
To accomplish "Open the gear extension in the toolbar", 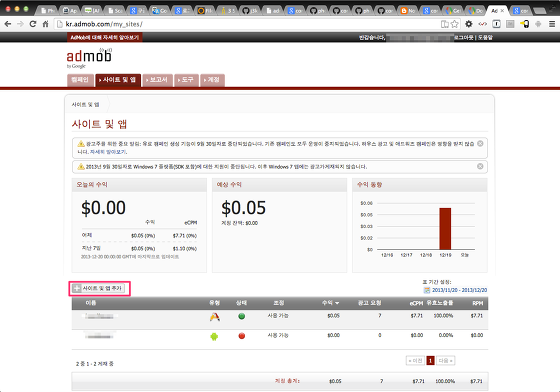I will pos(469,24).
